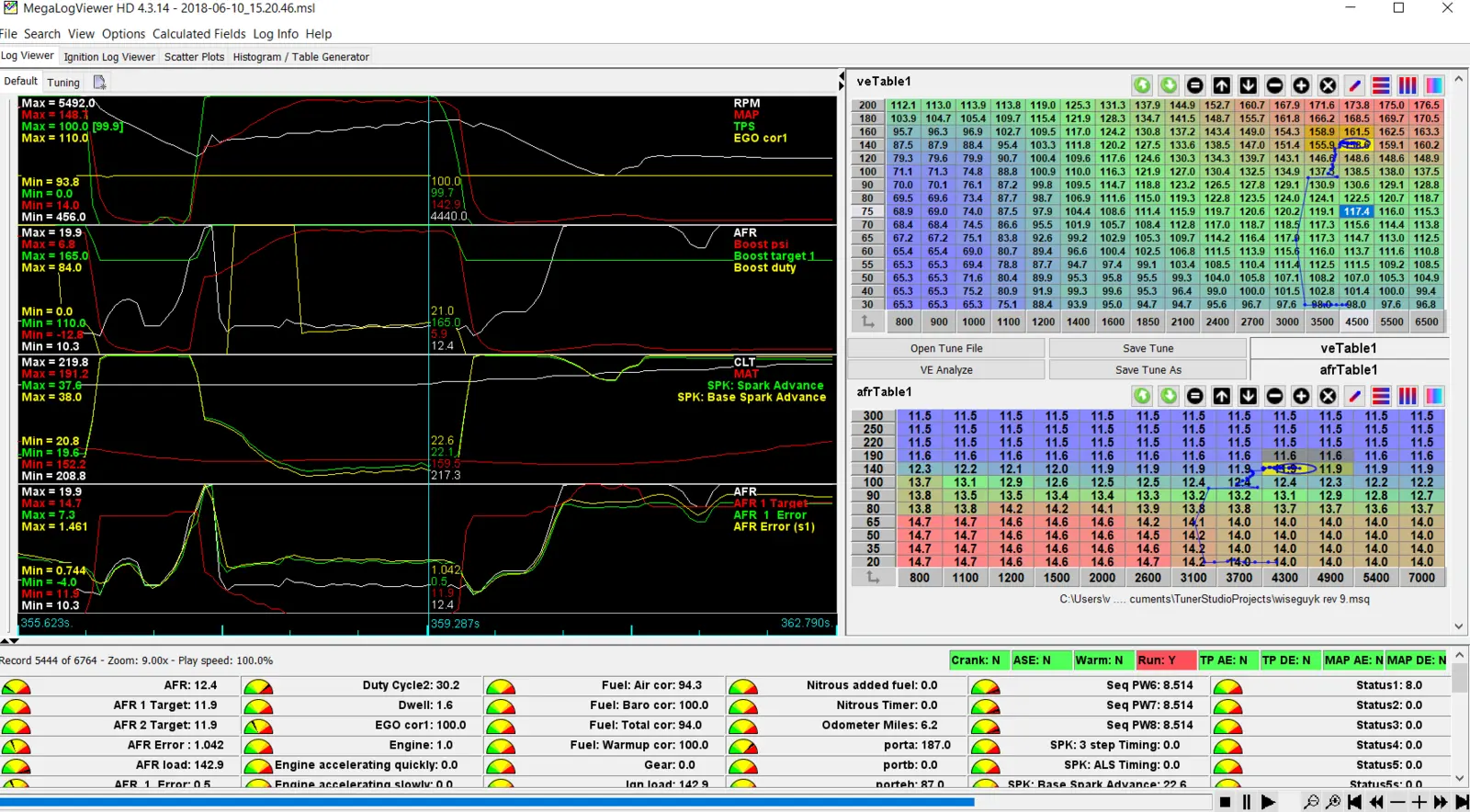Screen dimensions: 1470x812
Task: Select the Default graph tab
Action: click(x=21, y=81)
